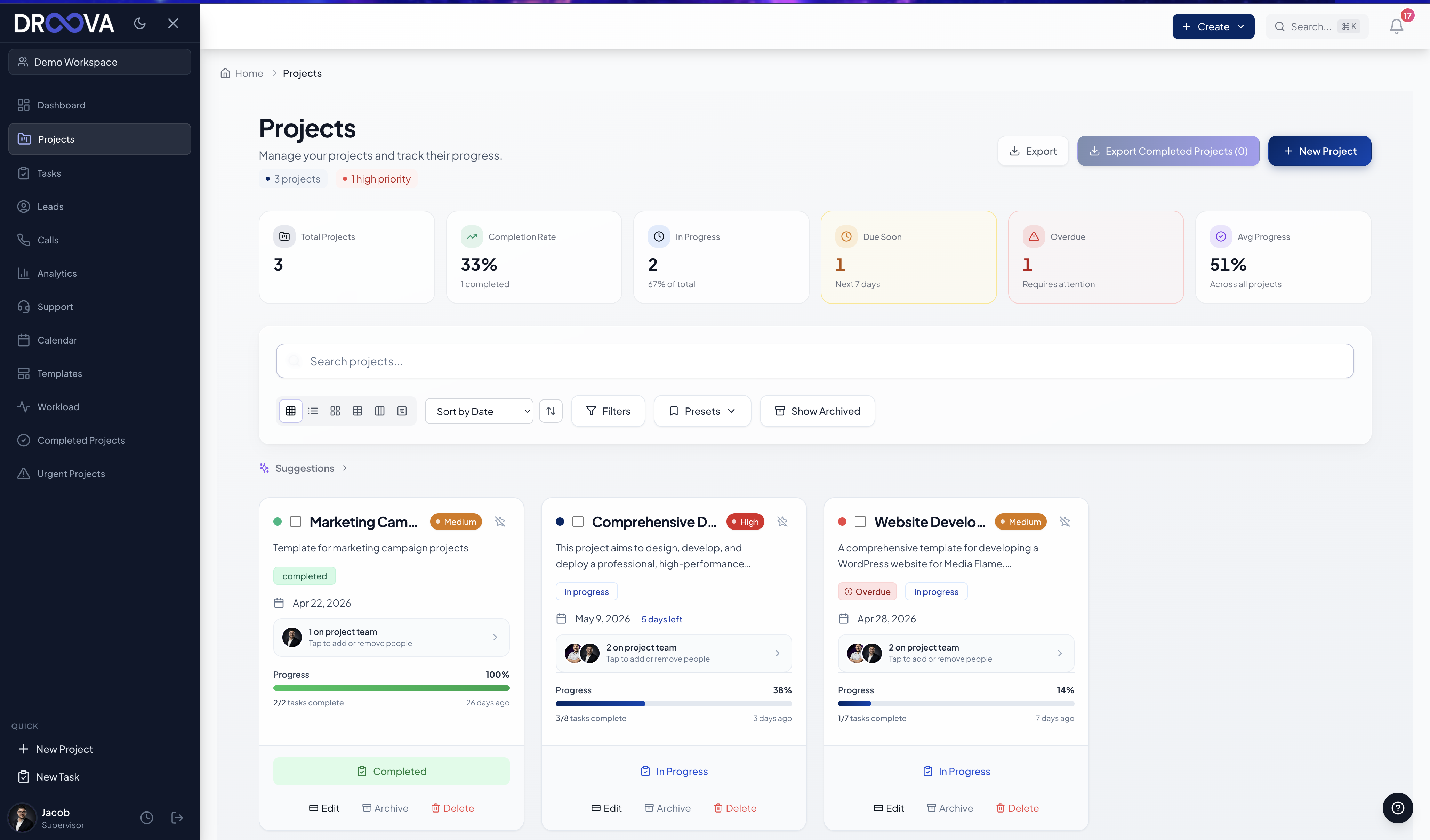Screen dimensions: 1430x840
Task: Toggle dark mode moon icon
Action: coord(139,23)
